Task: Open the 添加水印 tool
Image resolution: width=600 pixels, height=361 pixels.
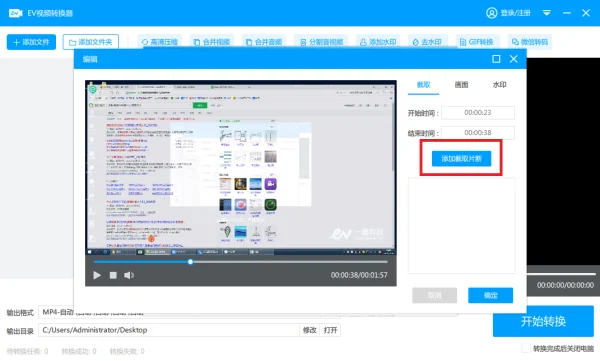Action: coord(378,42)
